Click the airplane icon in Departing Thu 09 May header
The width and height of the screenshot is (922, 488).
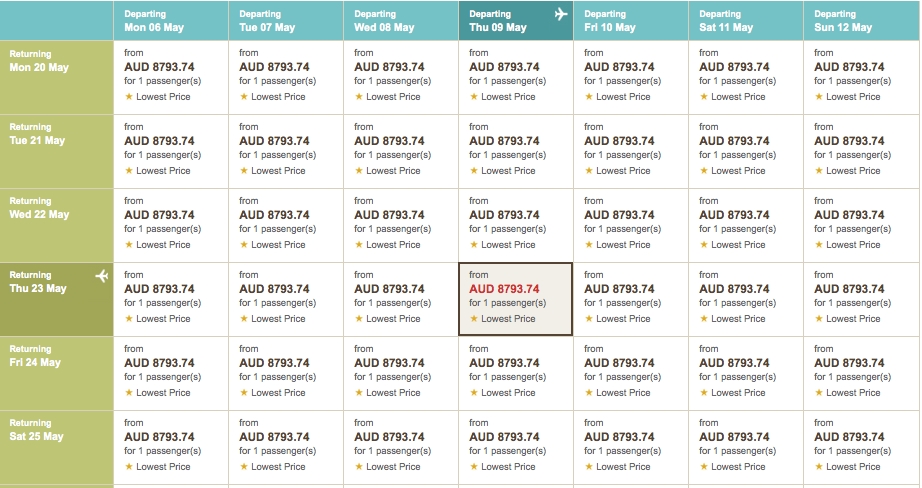[x=560, y=14]
